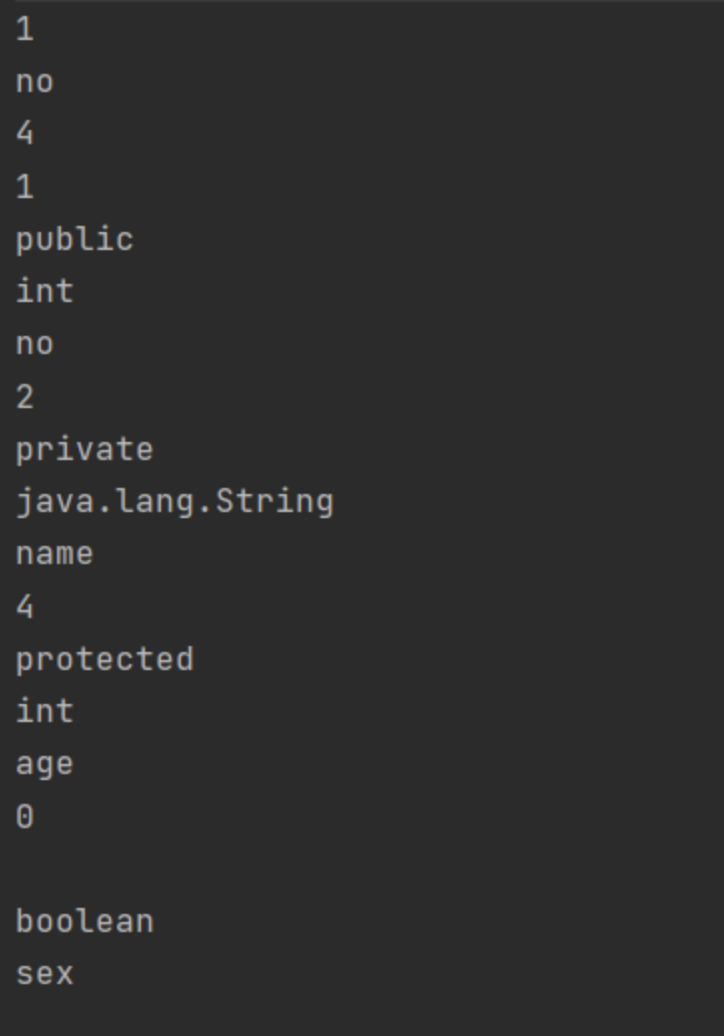Click the "name" field output line
This screenshot has height=1036, width=724.
click(x=54, y=554)
